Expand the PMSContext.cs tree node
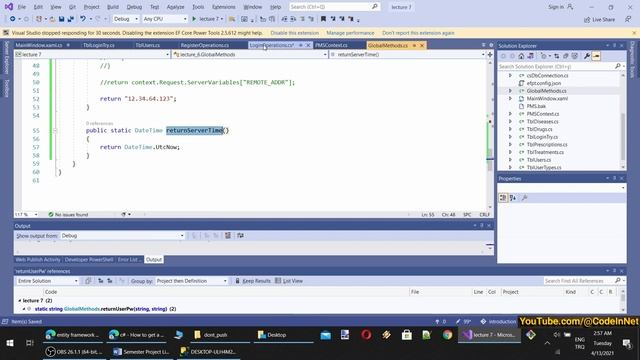Viewport: 640px width, 360px height. pyautogui.click(x=510, y=114)
